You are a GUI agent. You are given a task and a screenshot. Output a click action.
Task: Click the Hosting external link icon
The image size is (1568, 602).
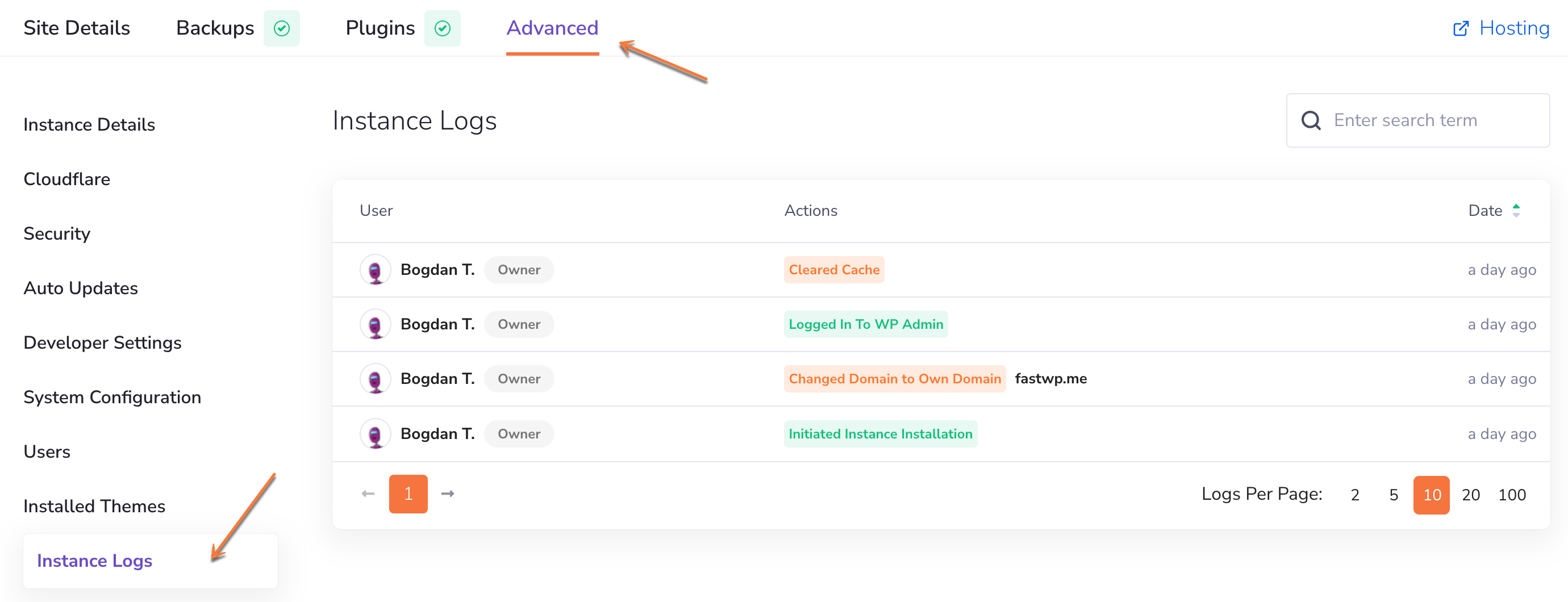click(x=1460, y=28)
